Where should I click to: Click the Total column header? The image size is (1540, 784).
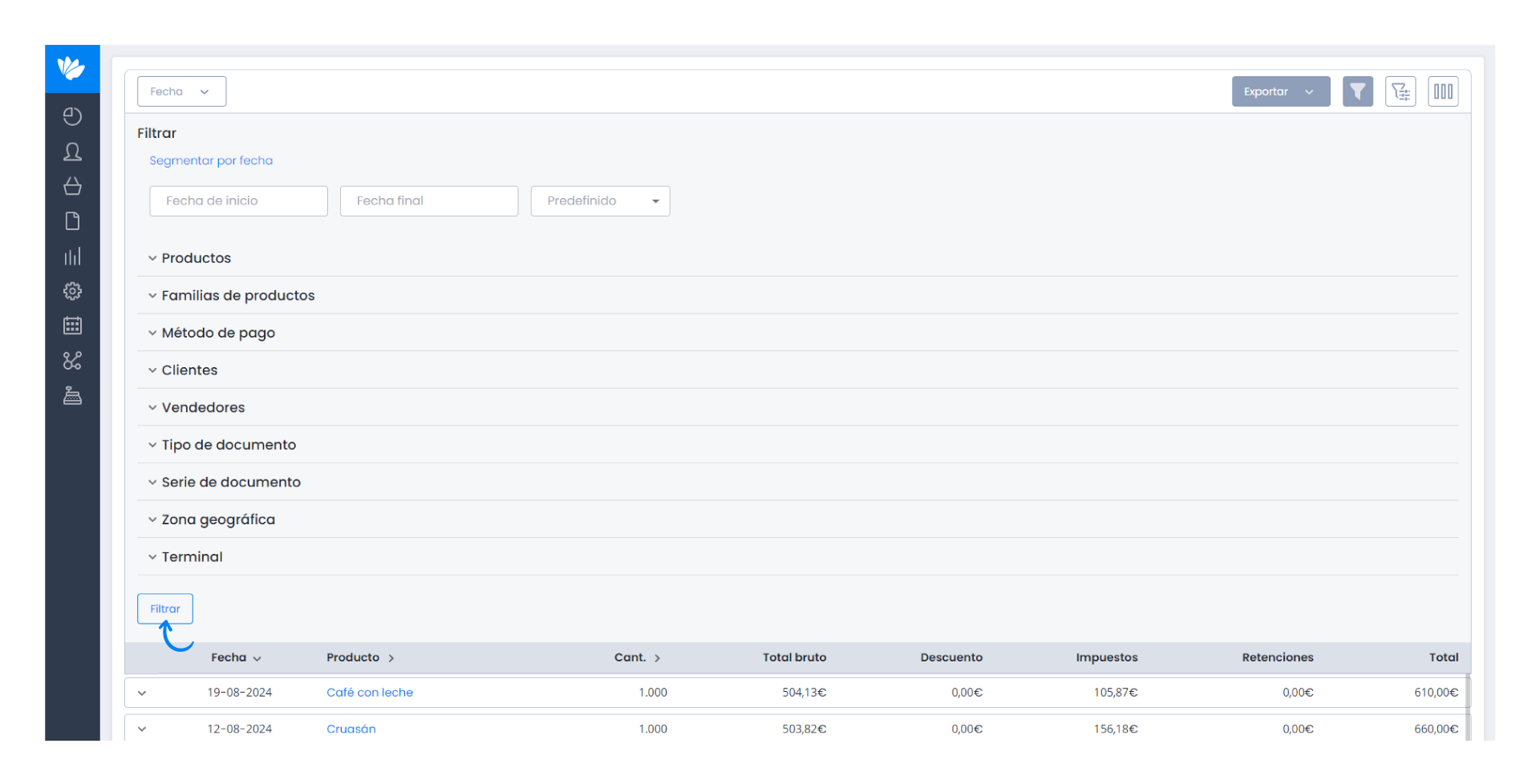coord(1444,657)
